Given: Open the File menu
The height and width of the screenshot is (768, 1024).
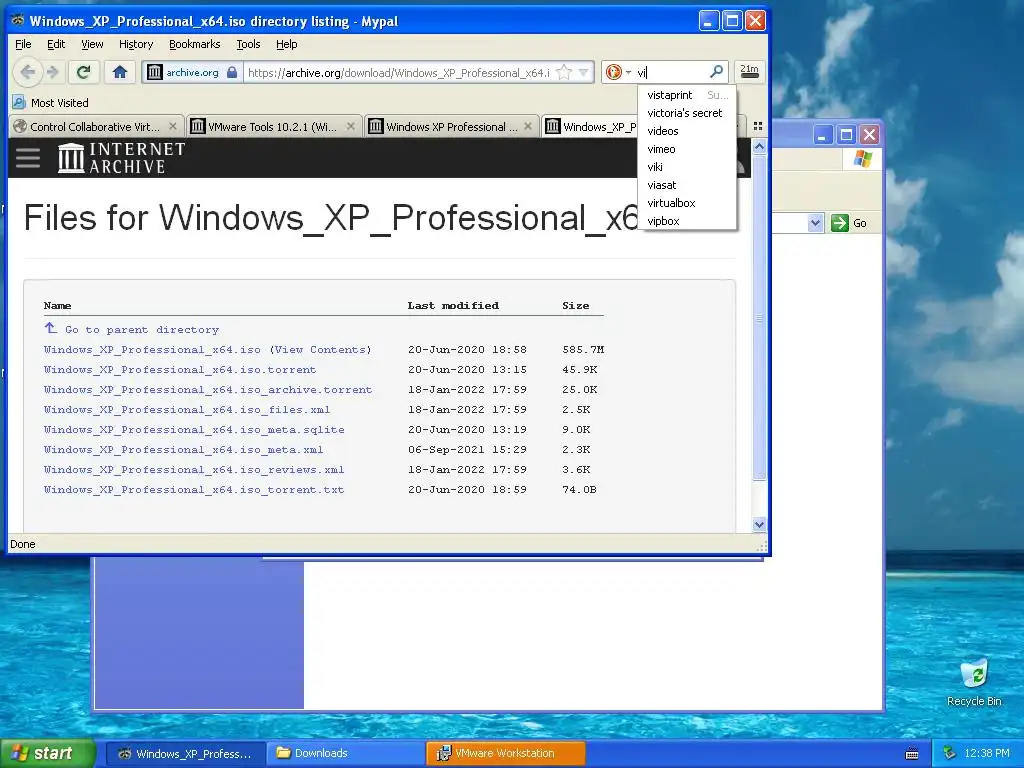Looking at the screenshot, I should tap(23, 44).
